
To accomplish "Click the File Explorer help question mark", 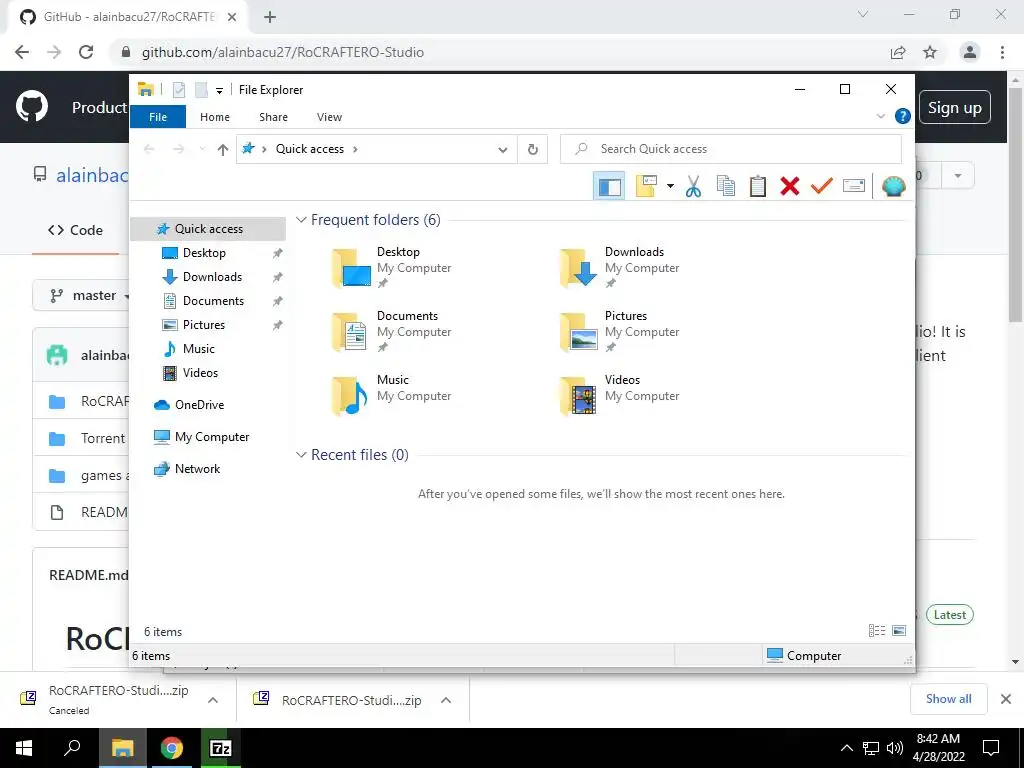I will [903, 116].
